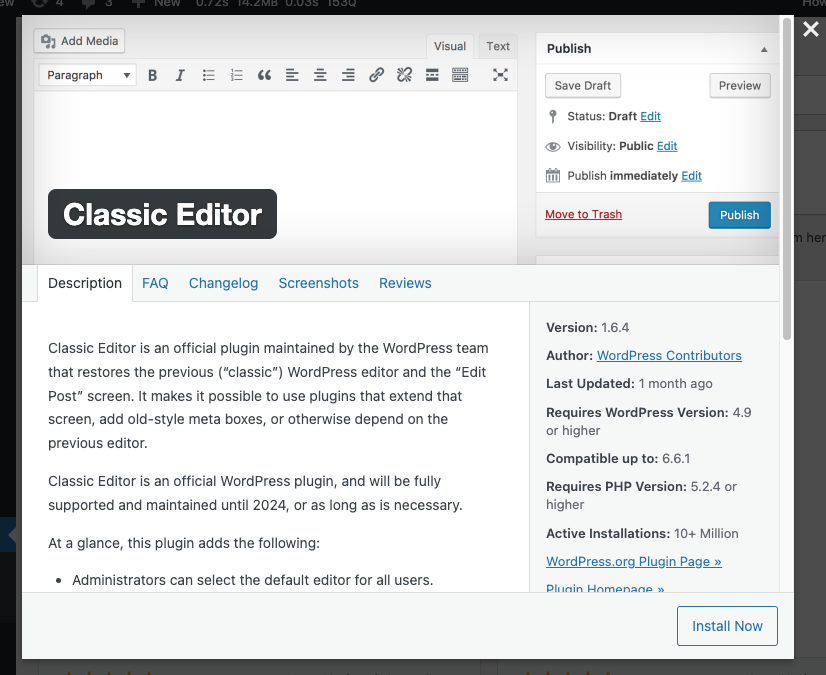The height and width of the screenshot is (675, 826).
Task: Switch the editor to Text mode
Action: (x=497, y=46)
